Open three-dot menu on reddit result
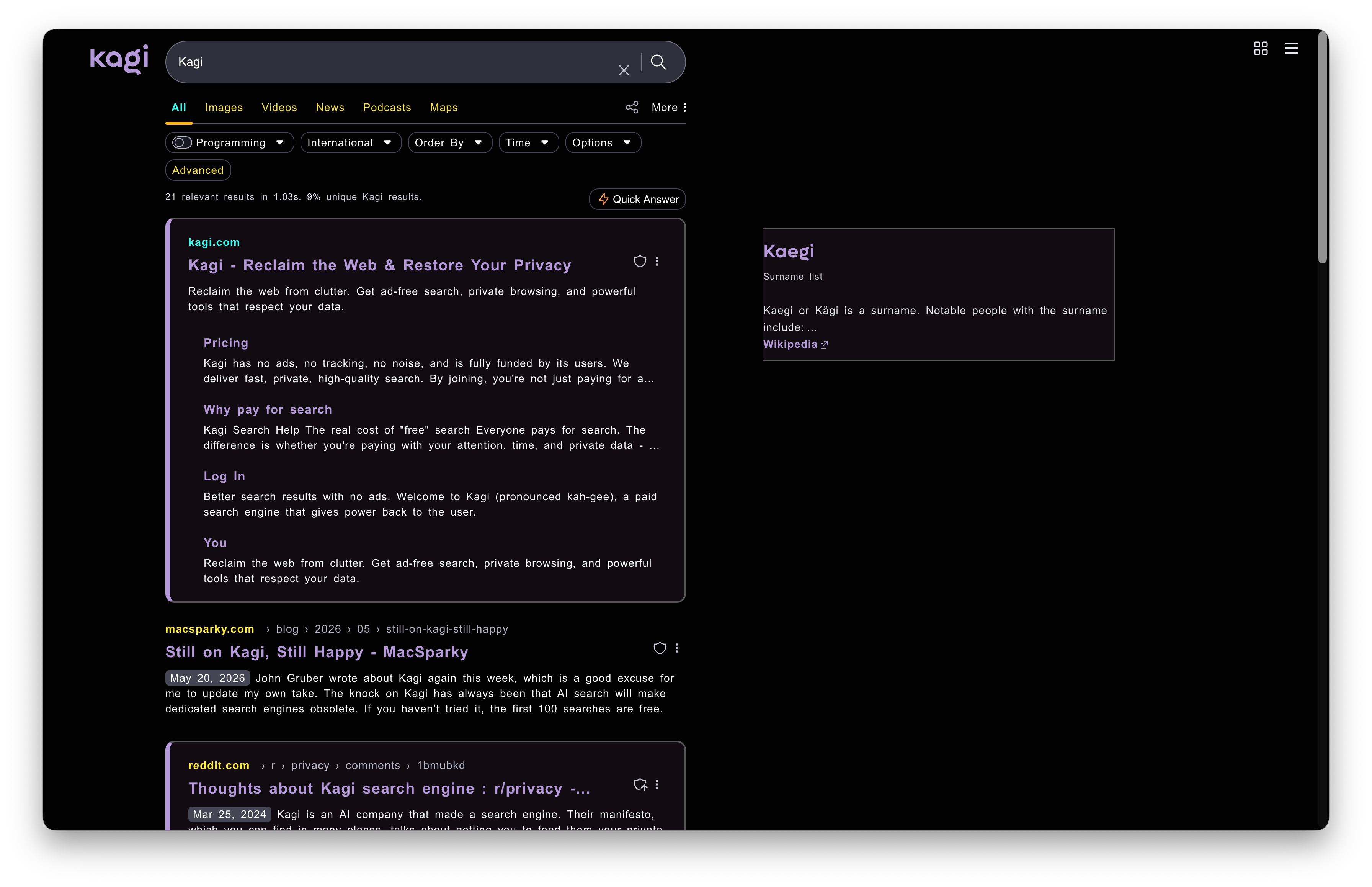1372x887 pixels. pos(657,784)
